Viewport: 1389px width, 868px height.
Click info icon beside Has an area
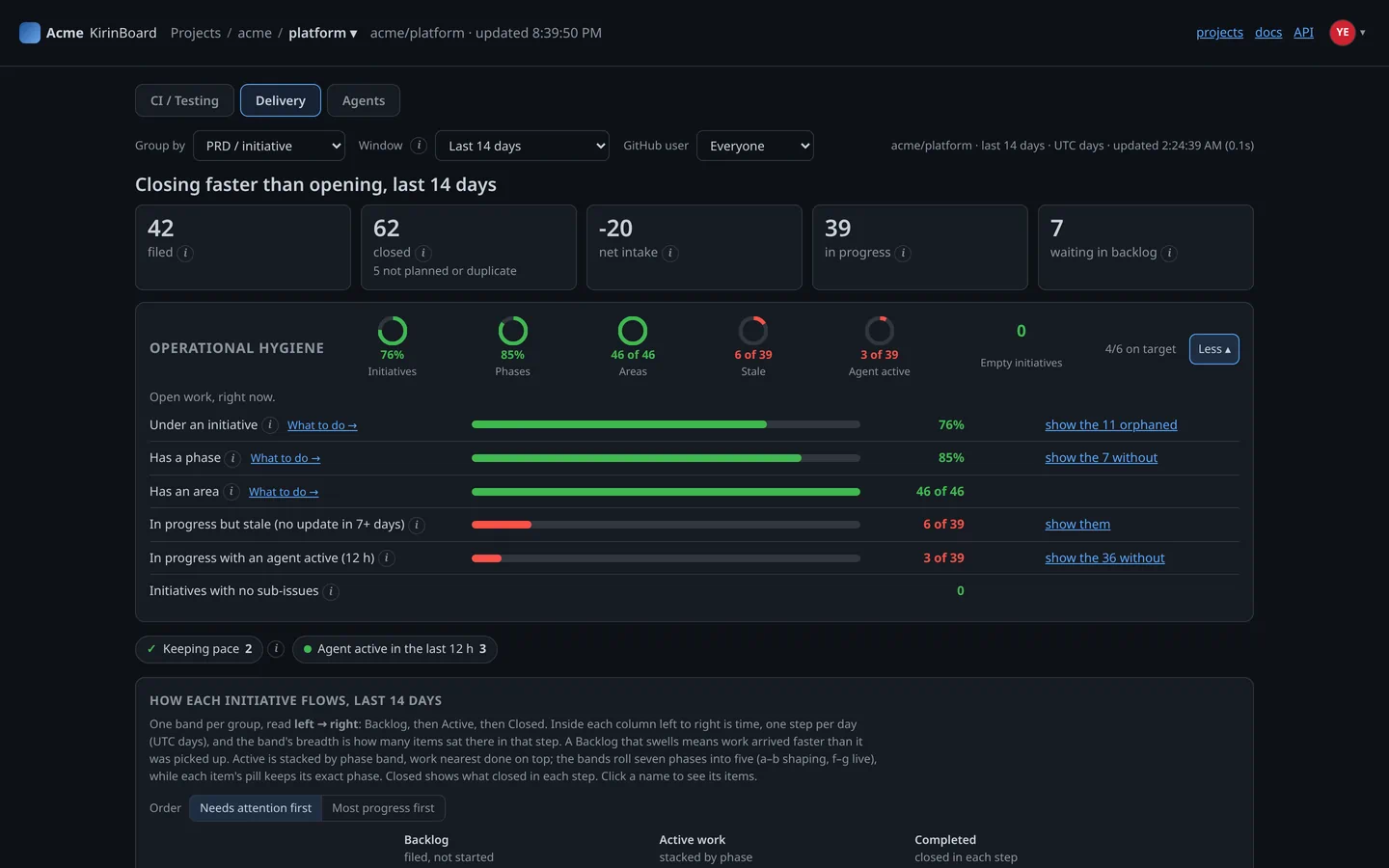[x=231, y=492]
